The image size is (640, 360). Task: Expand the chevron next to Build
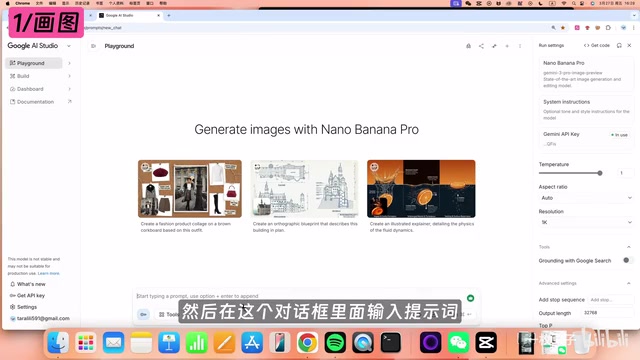[69, 76]
